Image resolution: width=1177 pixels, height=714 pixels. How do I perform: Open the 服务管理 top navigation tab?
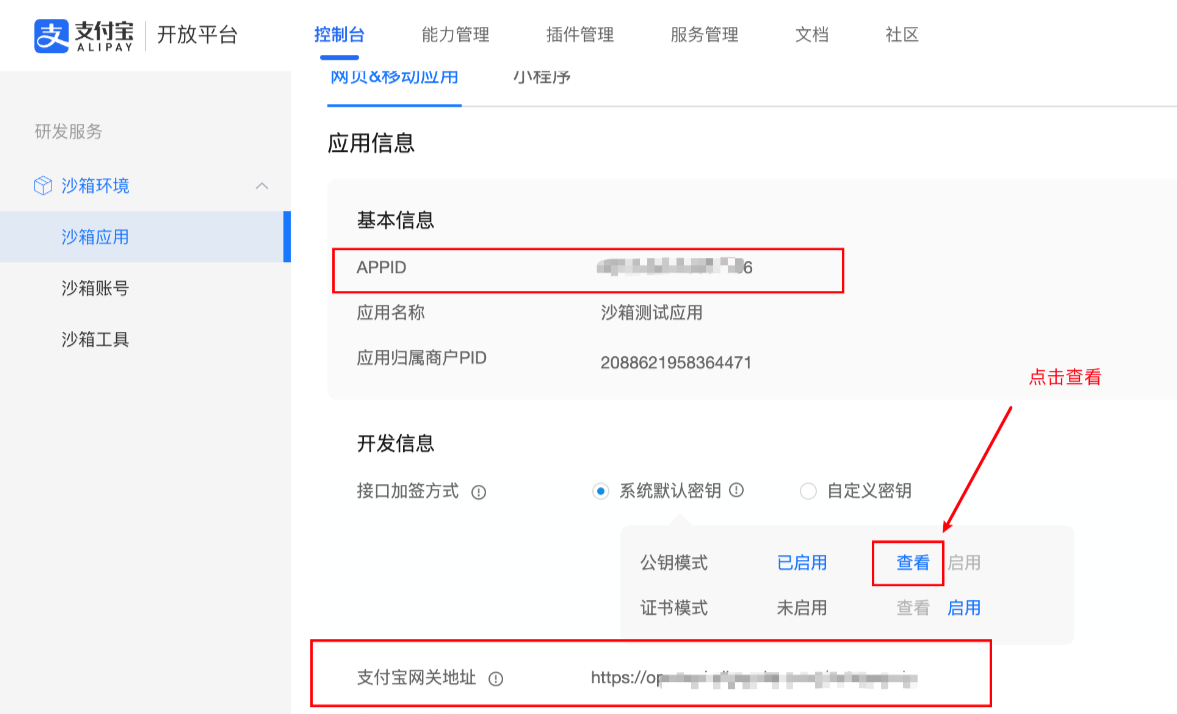click(704, 35)
